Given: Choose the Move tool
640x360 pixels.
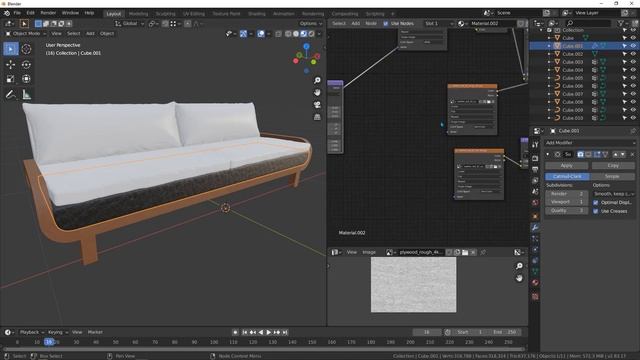Looking at the screenshot, I should 11,64.
